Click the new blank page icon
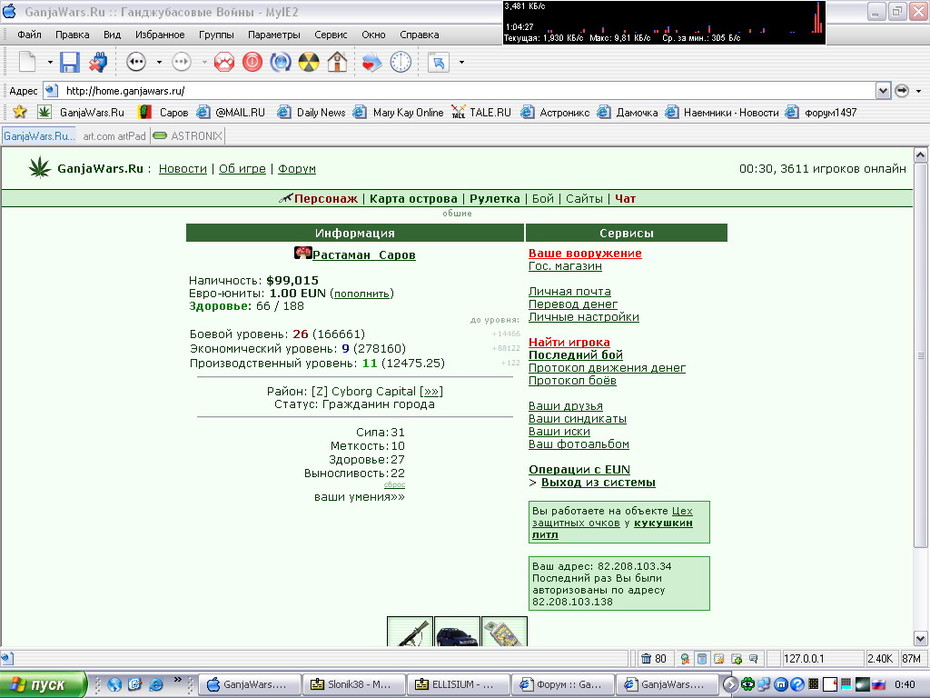 (x=27, y=62)
